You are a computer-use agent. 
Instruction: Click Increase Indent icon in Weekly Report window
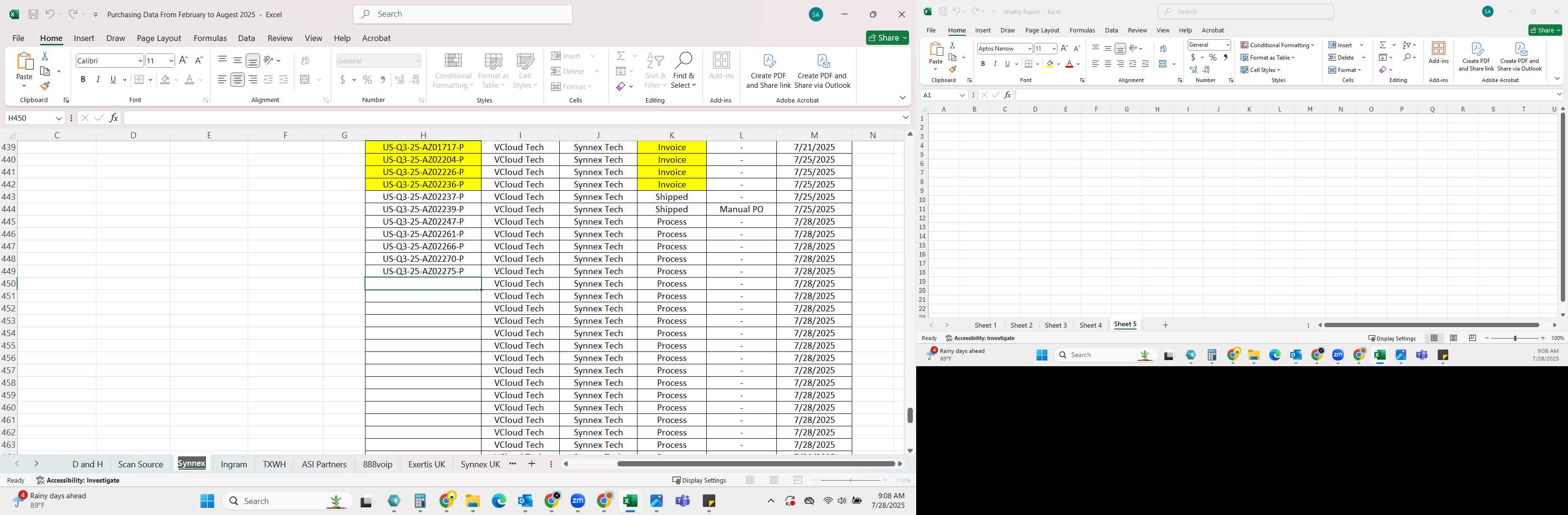(x=1145, y=64)
